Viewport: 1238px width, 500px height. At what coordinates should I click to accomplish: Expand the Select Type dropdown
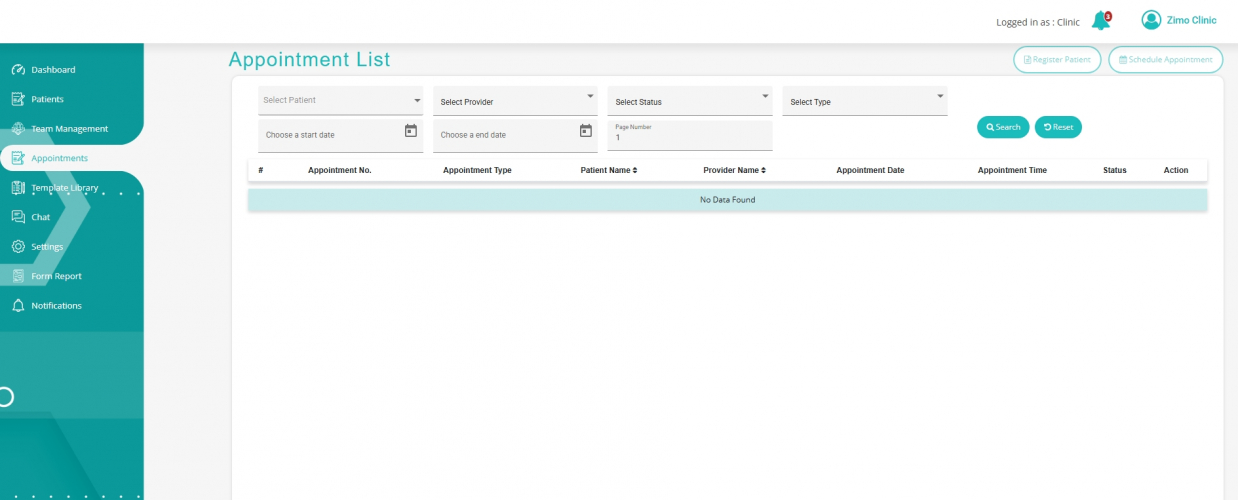click(865, 101)
